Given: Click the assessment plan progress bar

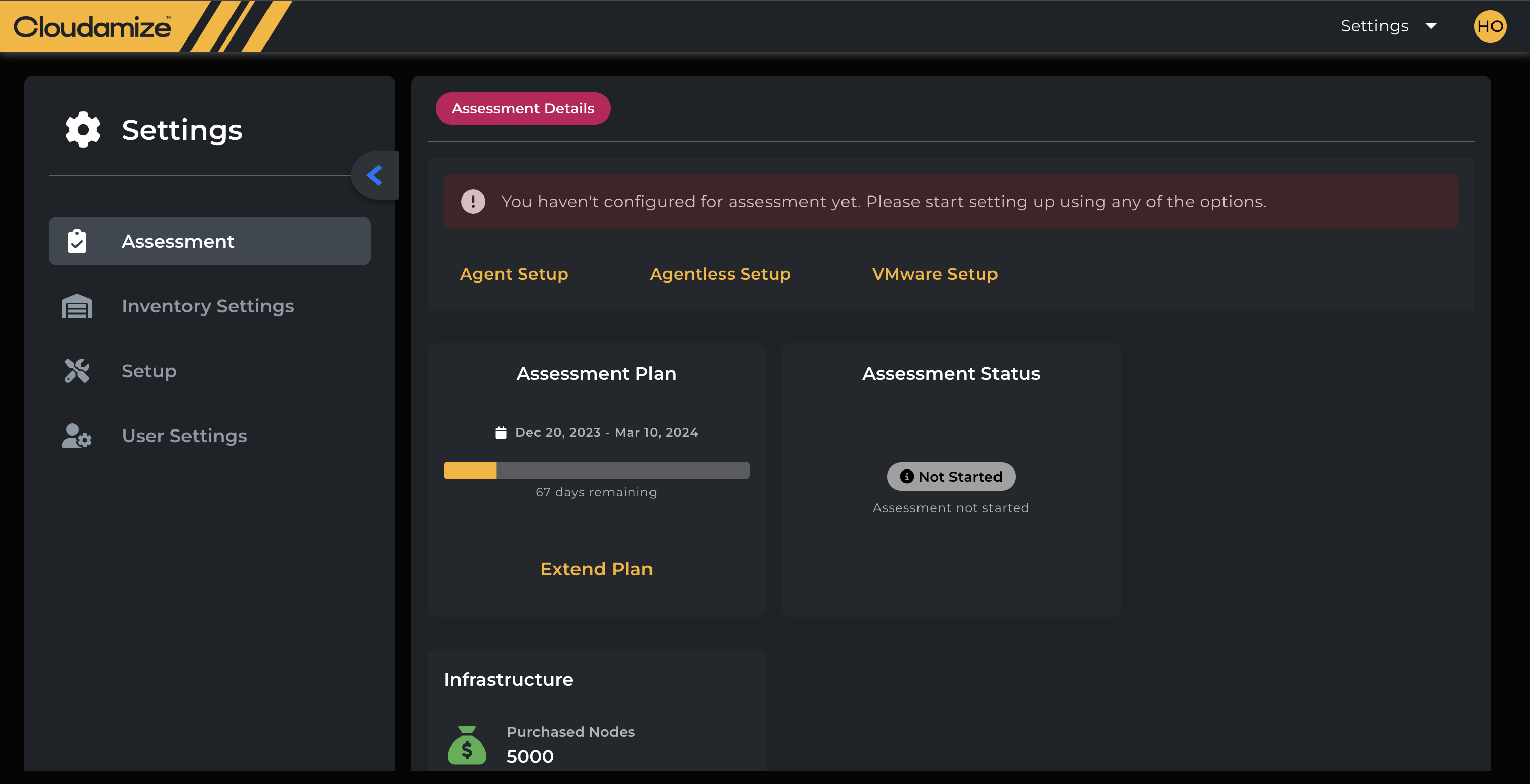Looking at the screenshot, I should 596,471.
